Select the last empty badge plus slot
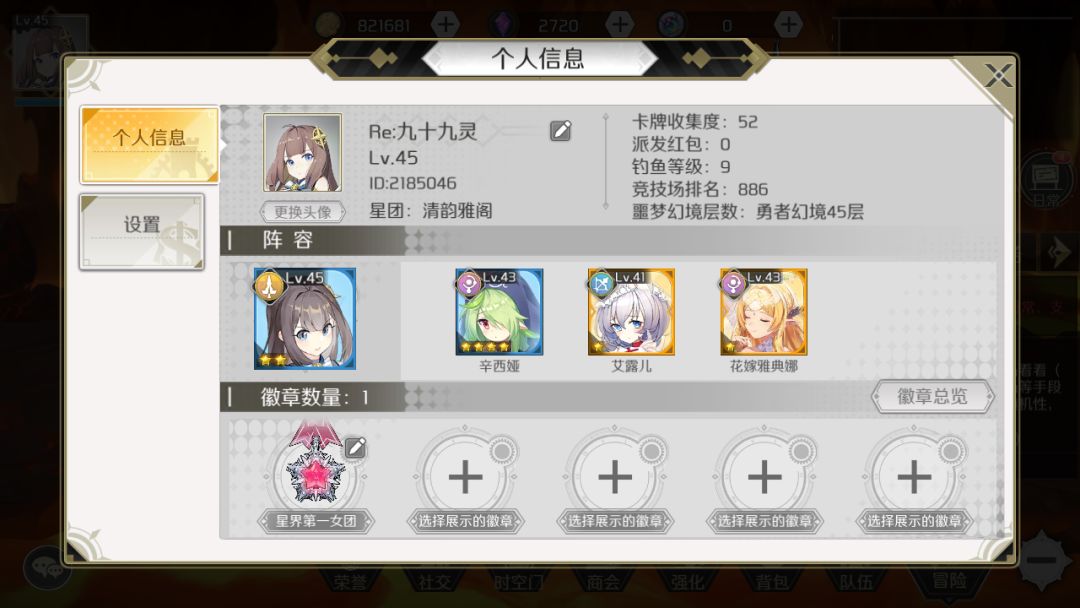1080x608 pixels. click(914, 476)
